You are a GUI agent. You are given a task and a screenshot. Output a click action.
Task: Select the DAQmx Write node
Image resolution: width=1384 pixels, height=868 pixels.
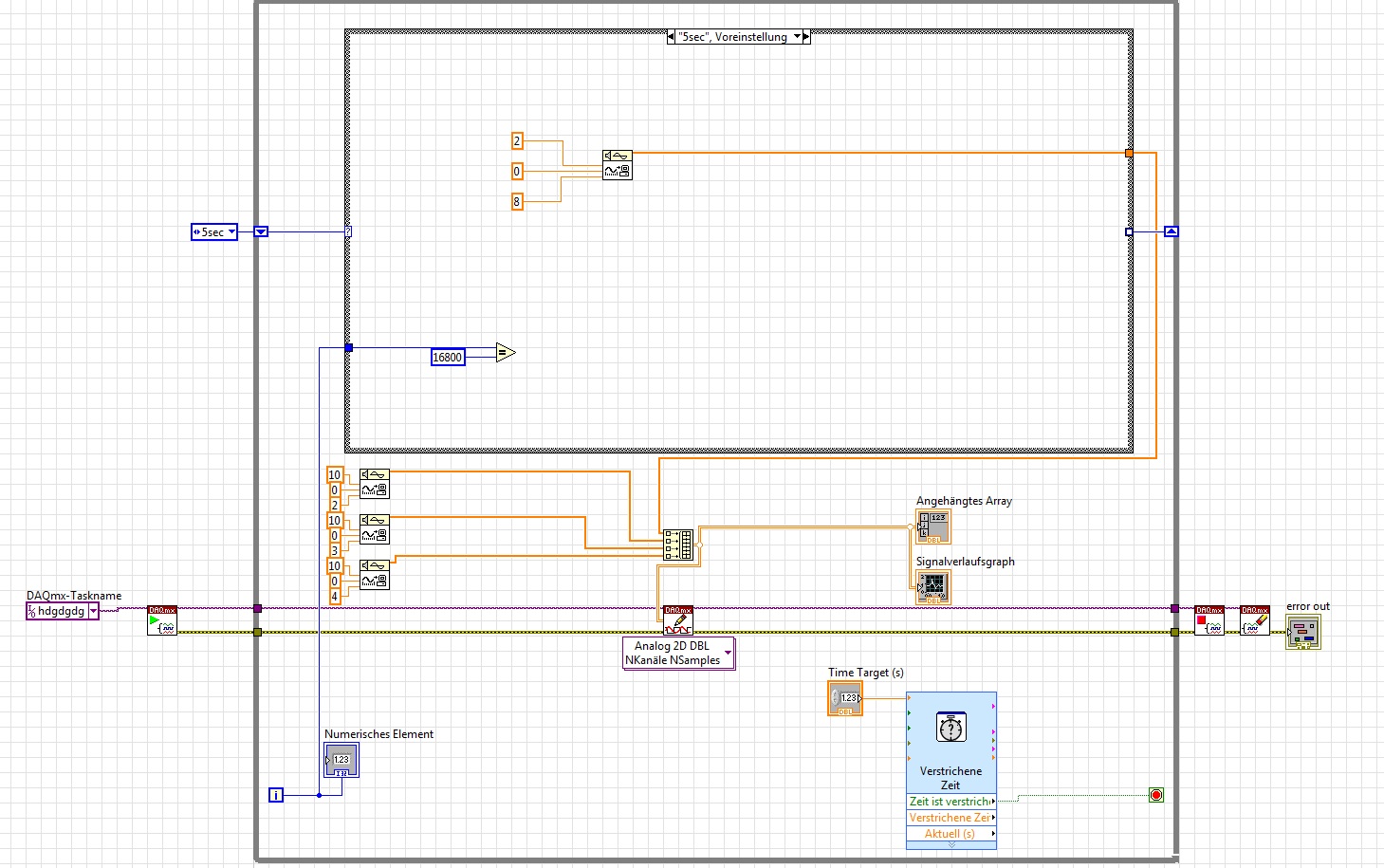click(x=678, y=620)
